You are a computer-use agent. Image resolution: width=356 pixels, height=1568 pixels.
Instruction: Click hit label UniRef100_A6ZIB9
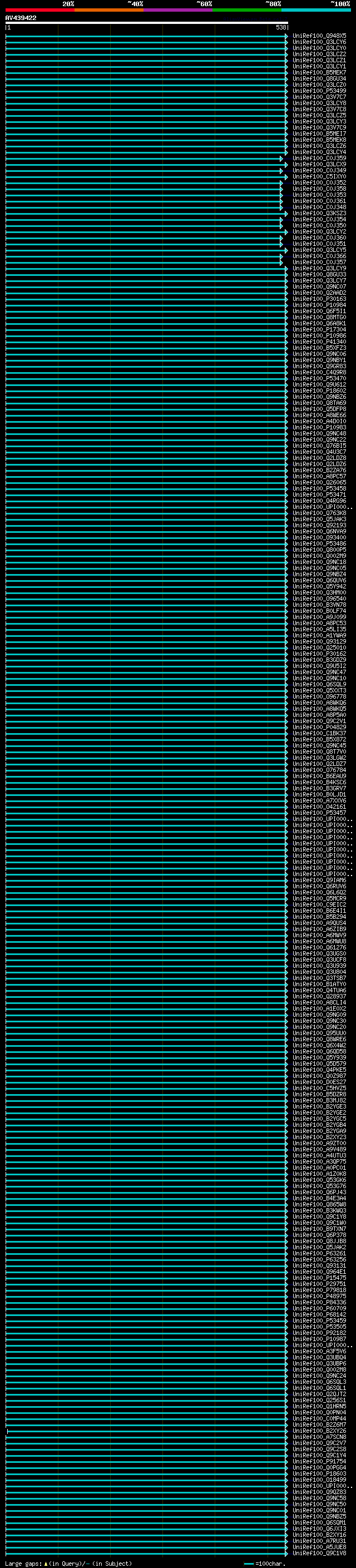[319, 929]
